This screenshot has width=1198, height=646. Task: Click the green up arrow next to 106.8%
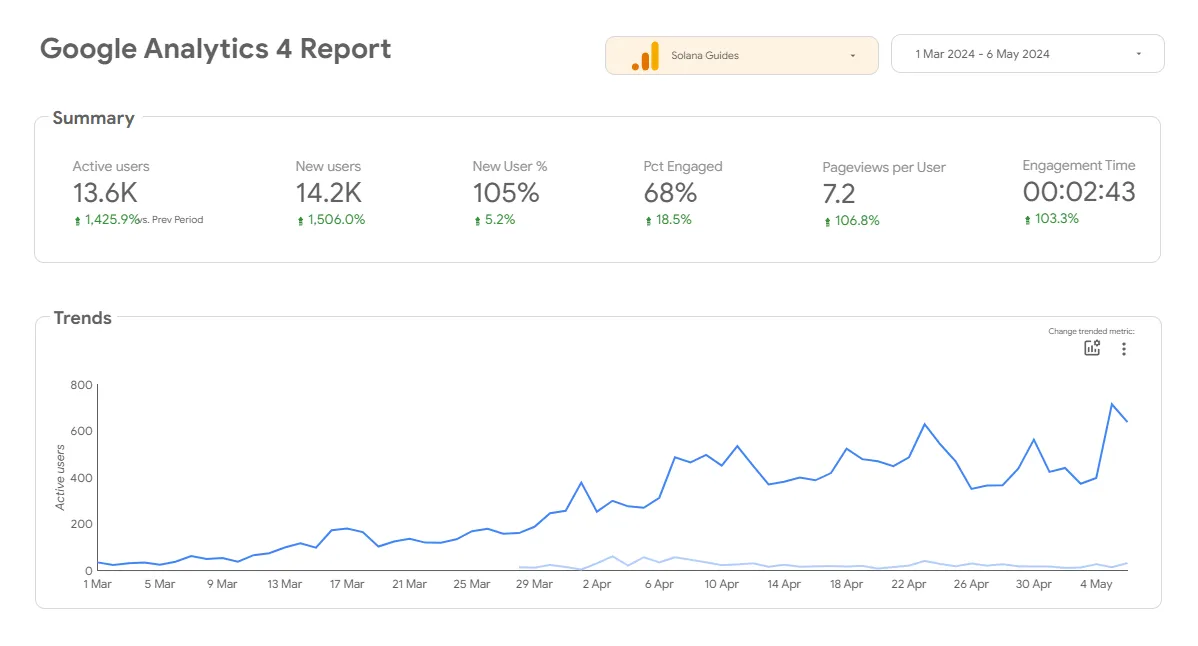827,222
